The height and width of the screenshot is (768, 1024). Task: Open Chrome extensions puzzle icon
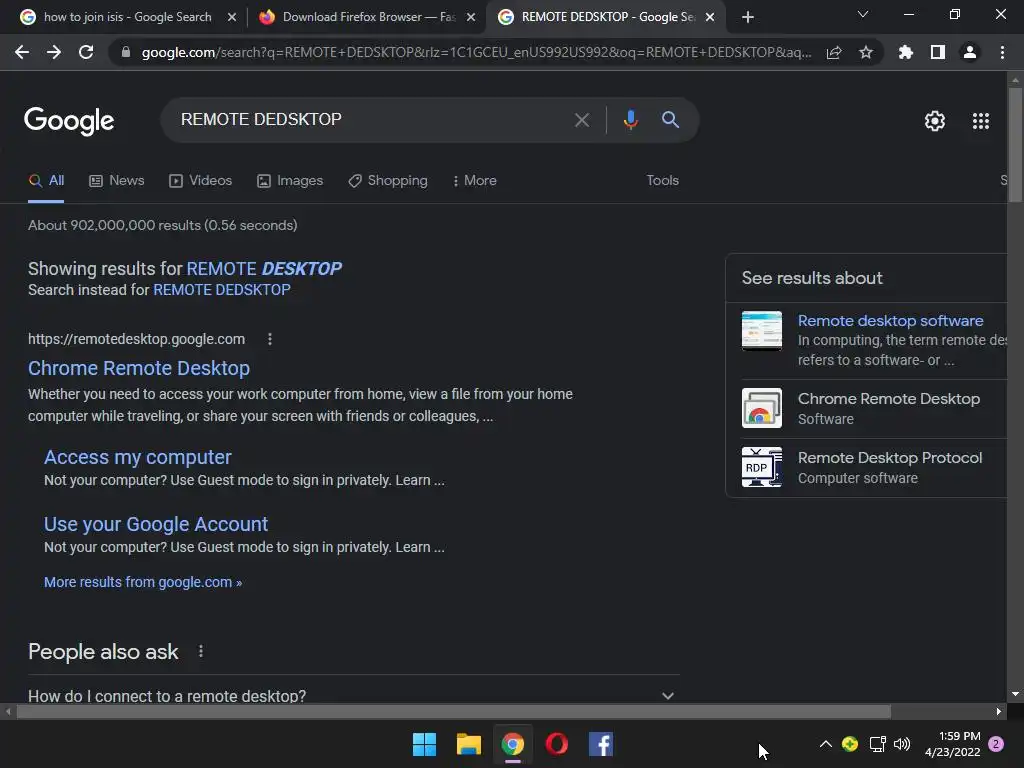point(906,52)
